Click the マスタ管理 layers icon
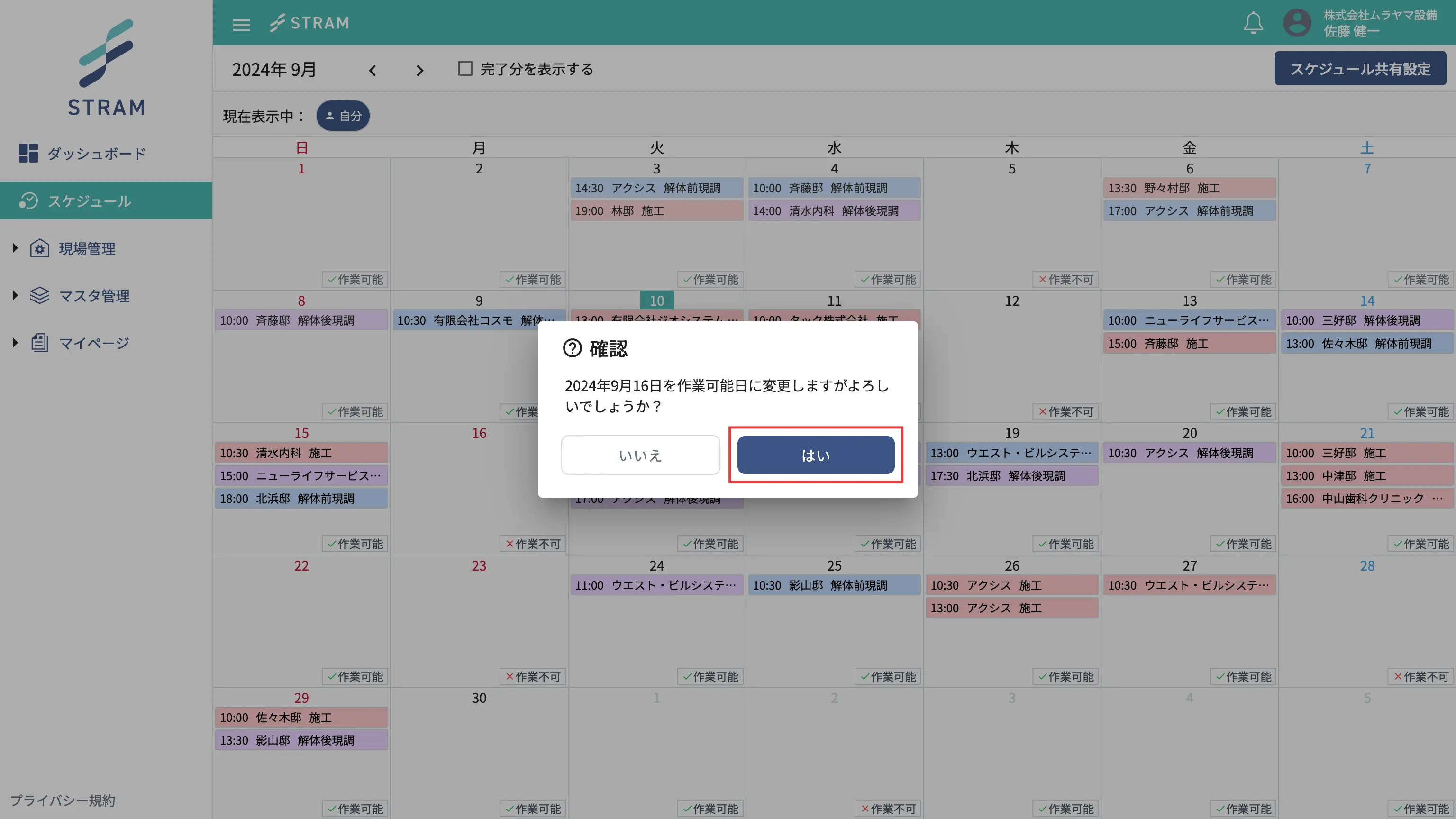The width and height of the screenshot is (1456, 819). [39, 296]
